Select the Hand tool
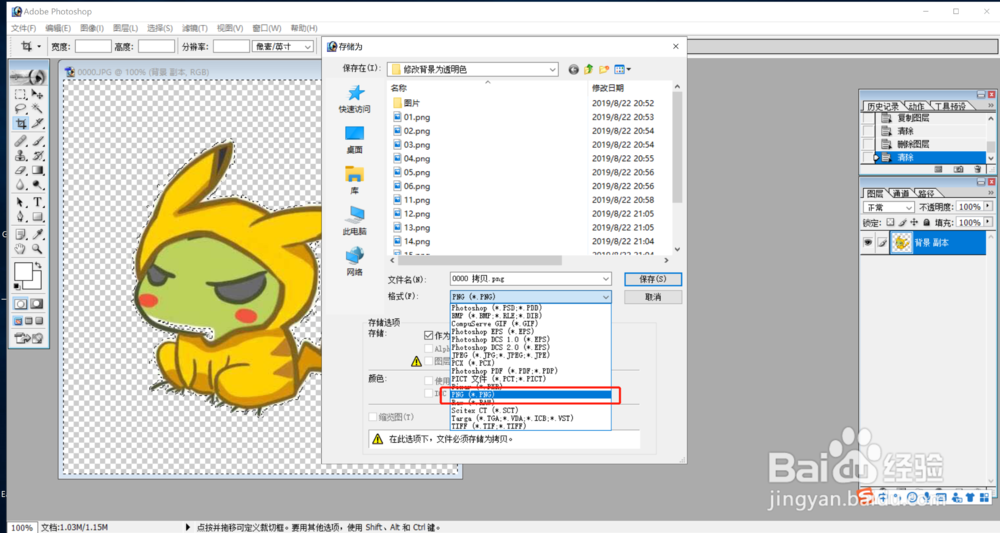This screenshot has width=1000, height=533. [x=20, y=249]
